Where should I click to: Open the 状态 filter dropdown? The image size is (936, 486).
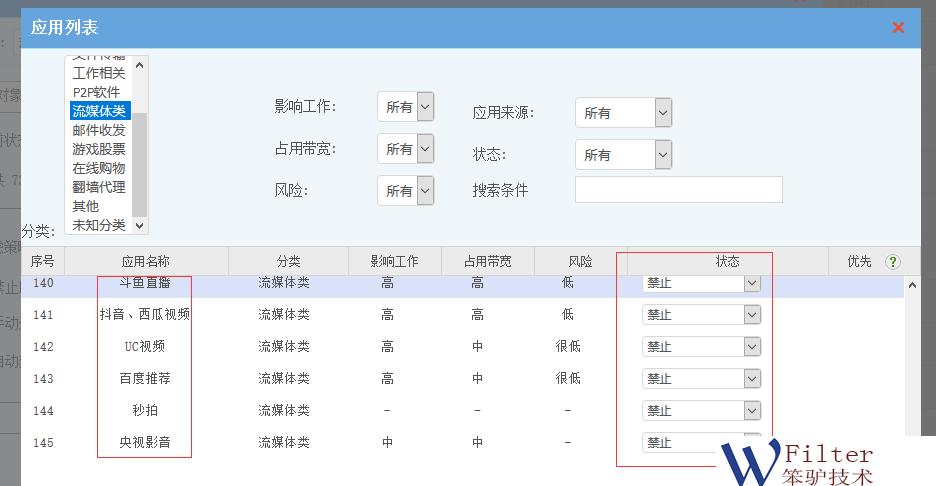[622, 155]
